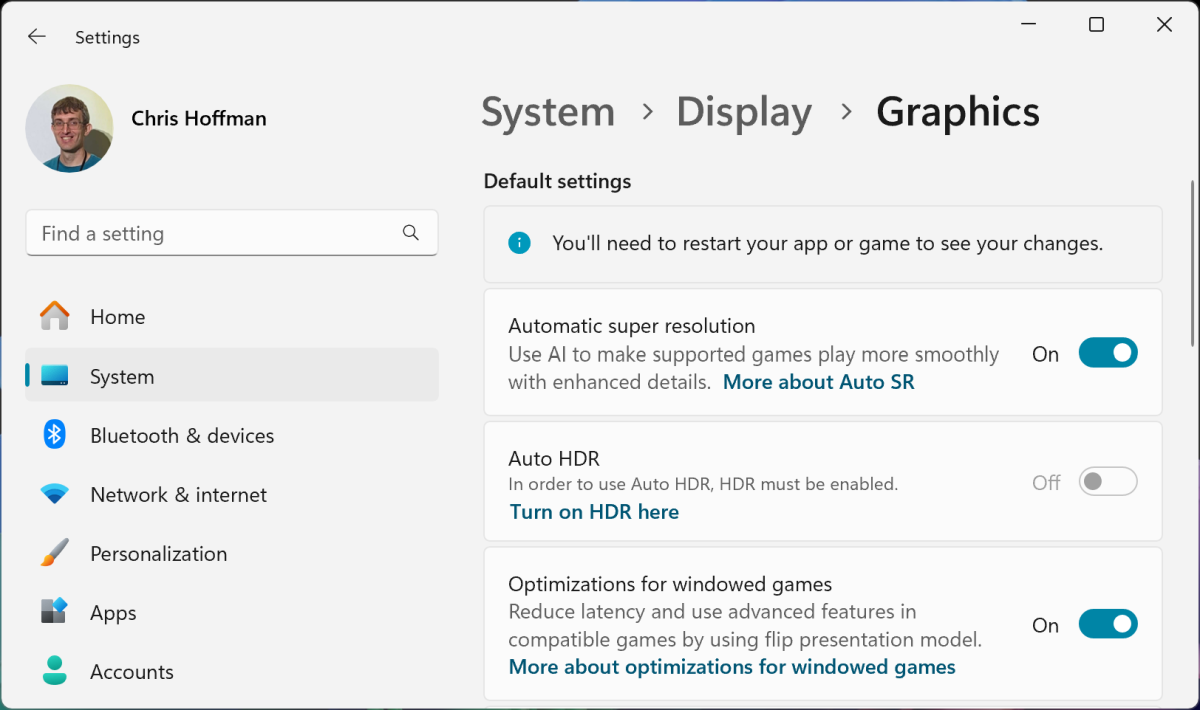1200x710 pixels.
Task: Open Home settings page
Action: tap(232, 317)
